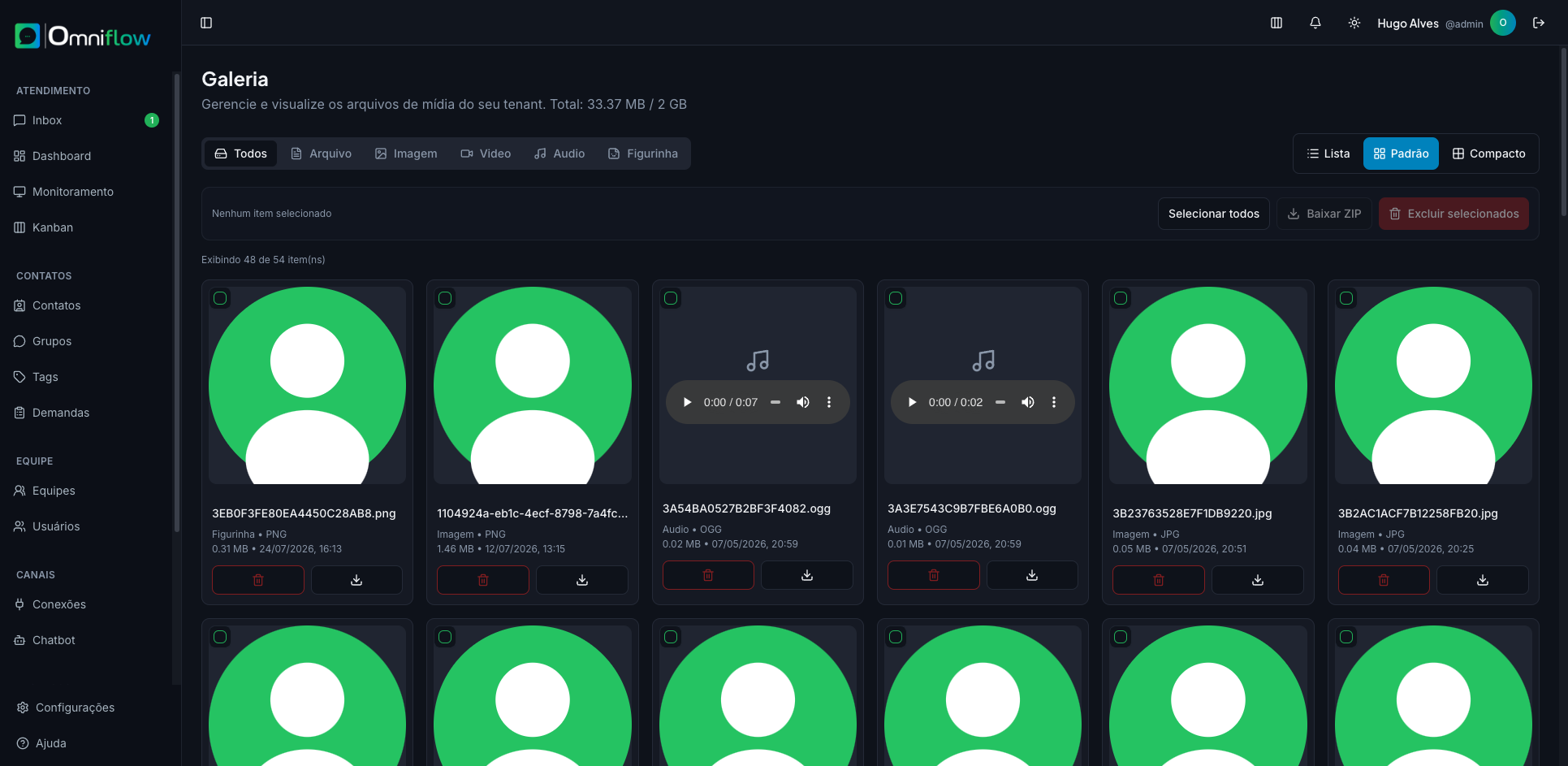The height and width of the screenshot is (766, 1568).
Task: Select checkbox for 3EB0F3FE80EA4450C28AB8.png
Action: pyautogui.click(x=220, y=298)
